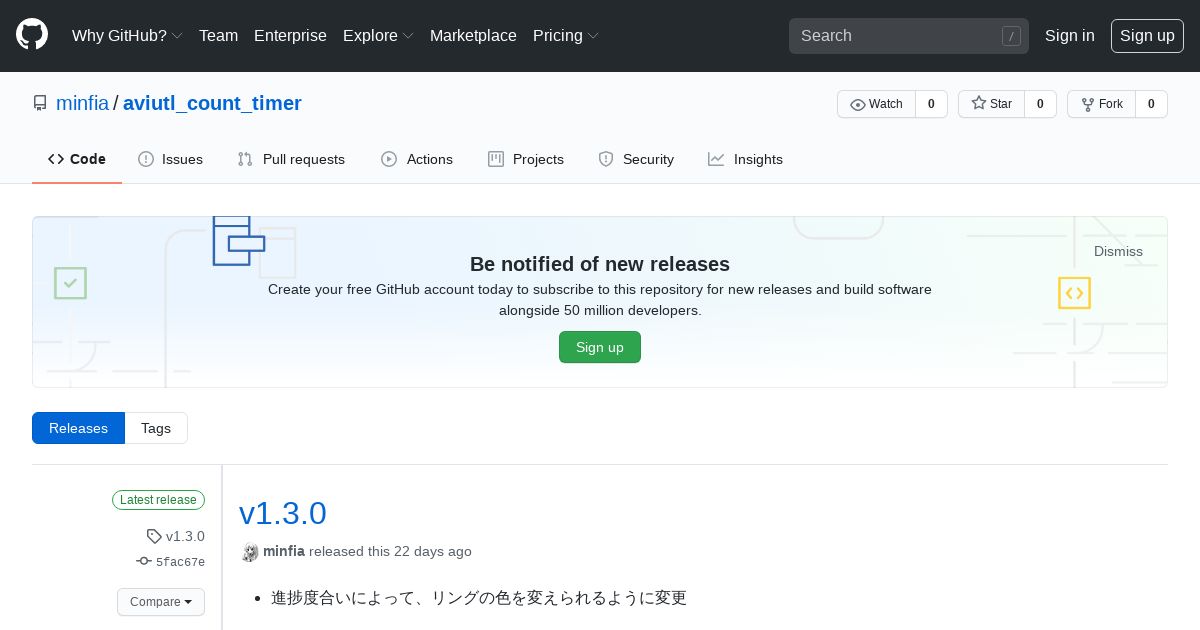Open the watchers count of 0
Viewport: 1200px width, 630px height.
coord(931,104)
